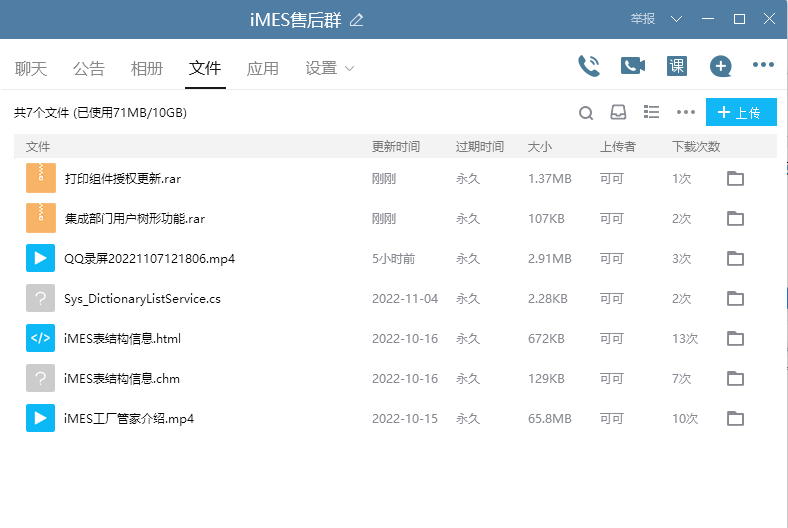This screenshot has width=788, height=528.
Task: Sort by 大小 column header
Action: [540, 147]
